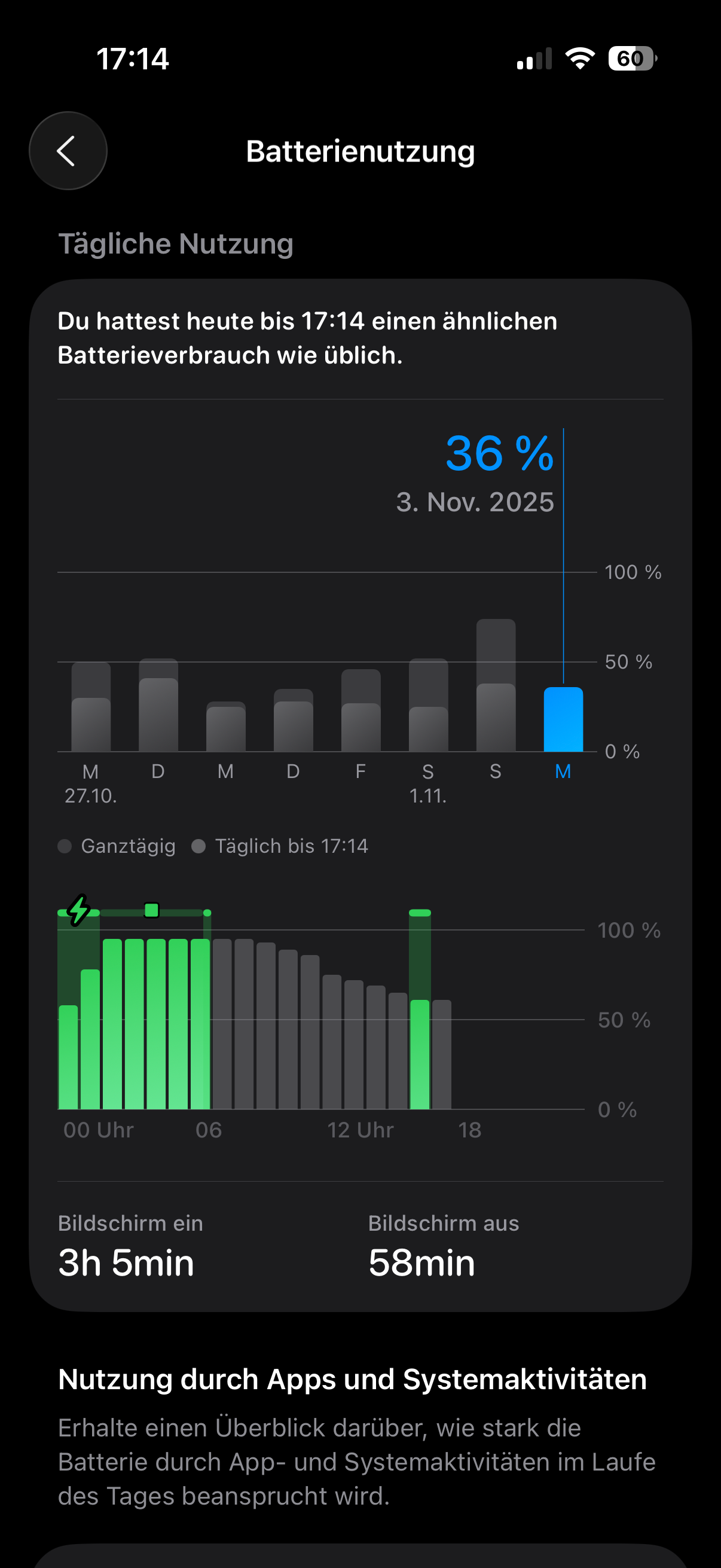
Task: Tap the Nutzung durch Apps und Systemaktivitäten heading
Action: [352, 1379]
